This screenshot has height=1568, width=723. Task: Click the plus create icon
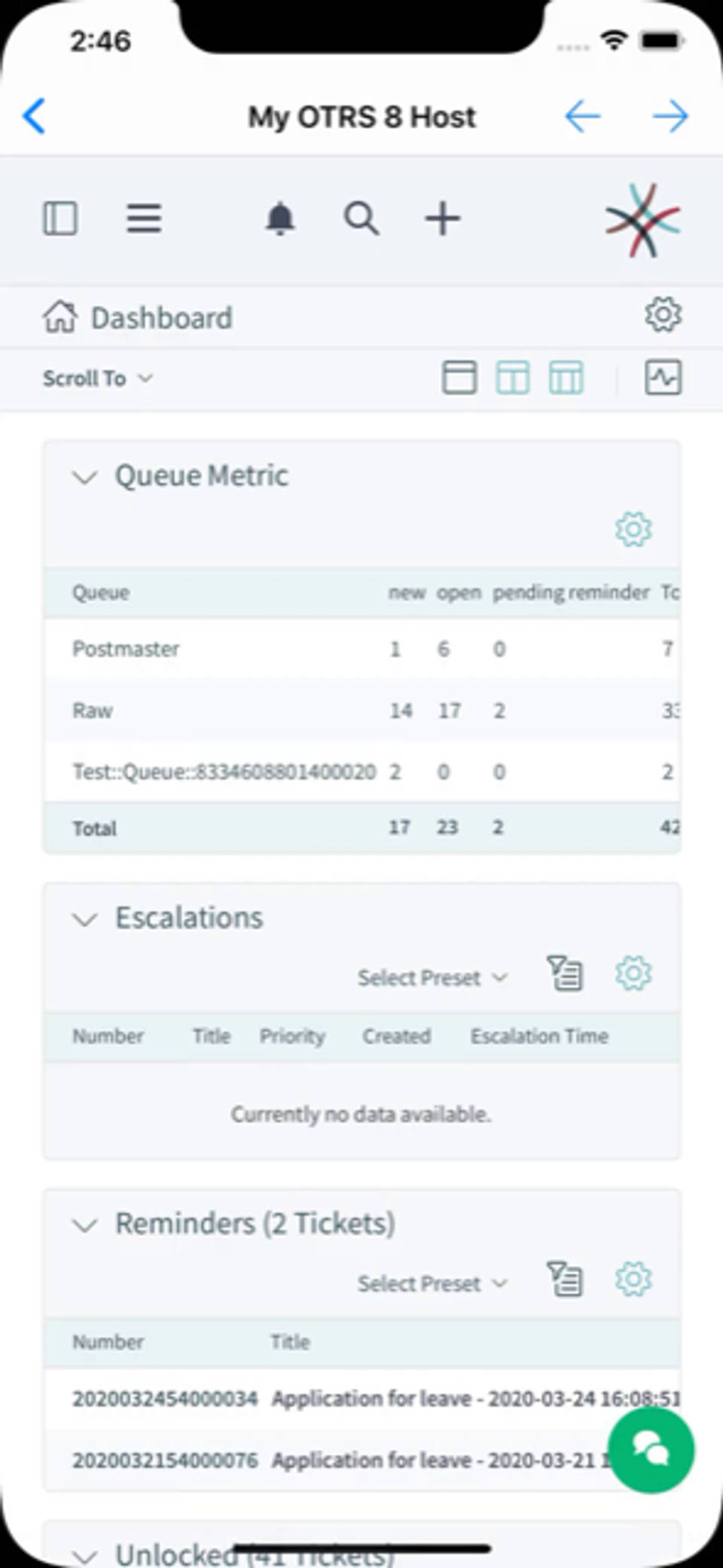pos(442,219)
